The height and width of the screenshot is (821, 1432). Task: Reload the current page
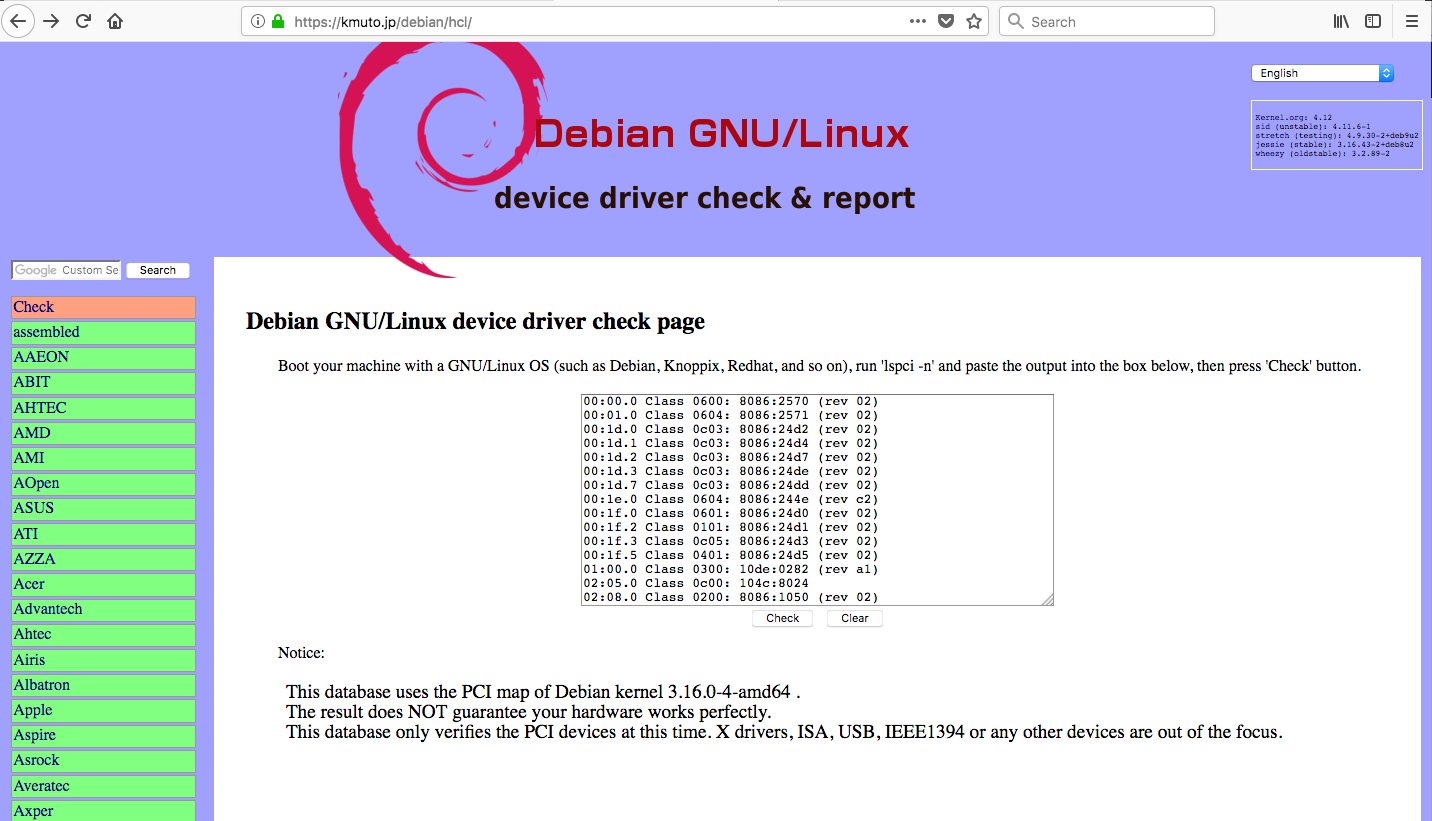pyautogui.click(x=84, y=21)
